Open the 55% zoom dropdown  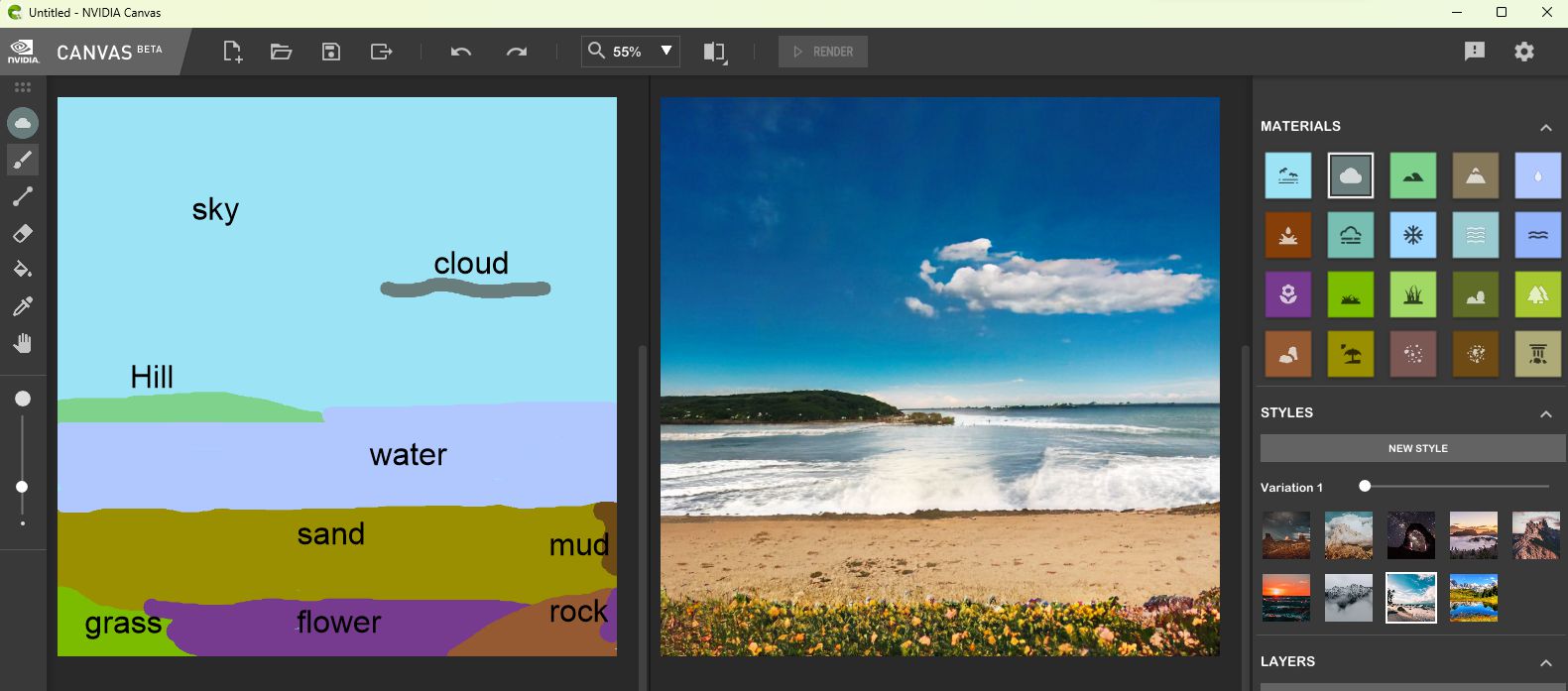666,52
